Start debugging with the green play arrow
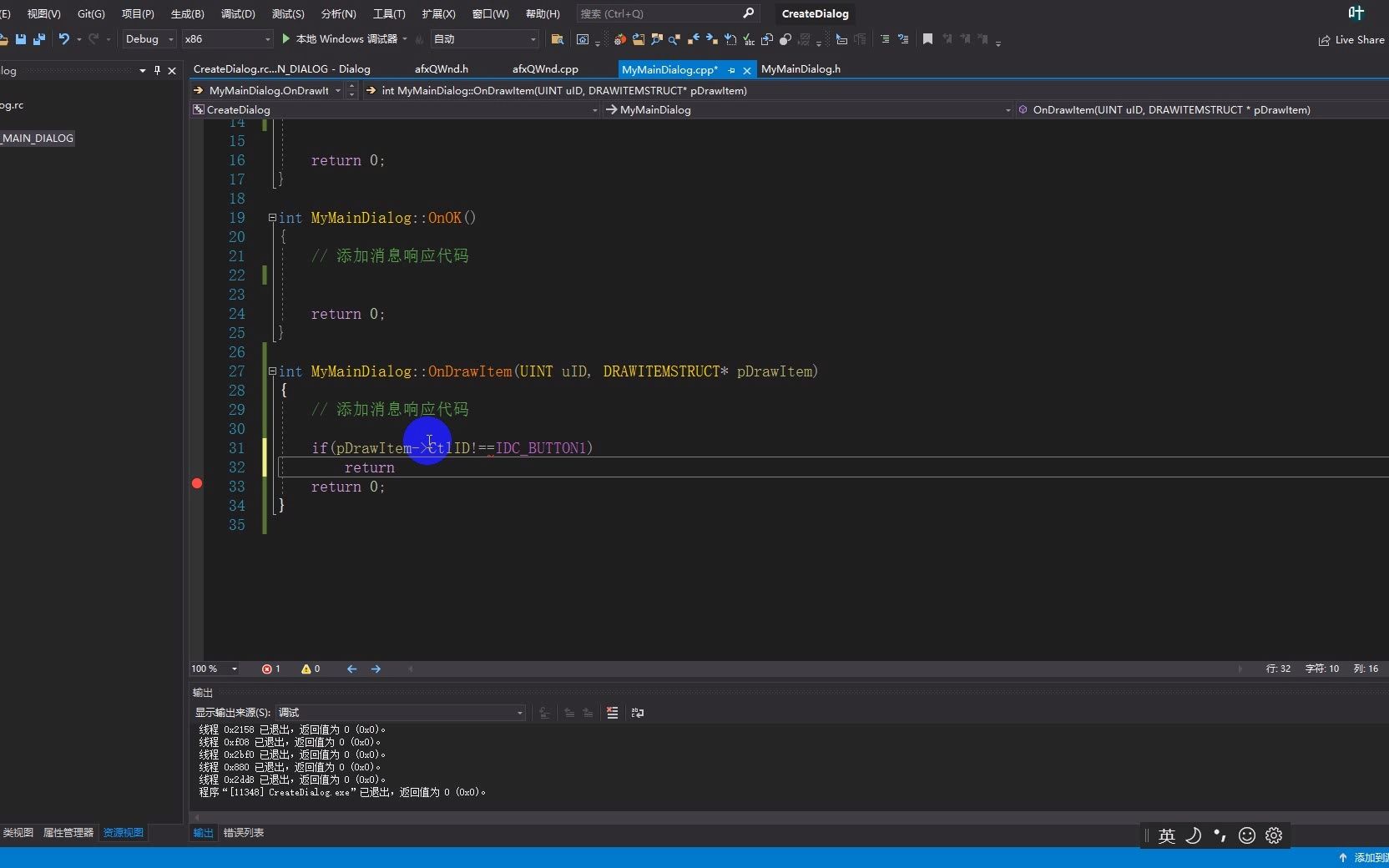 pyautogui.click(x=286, y=39)
